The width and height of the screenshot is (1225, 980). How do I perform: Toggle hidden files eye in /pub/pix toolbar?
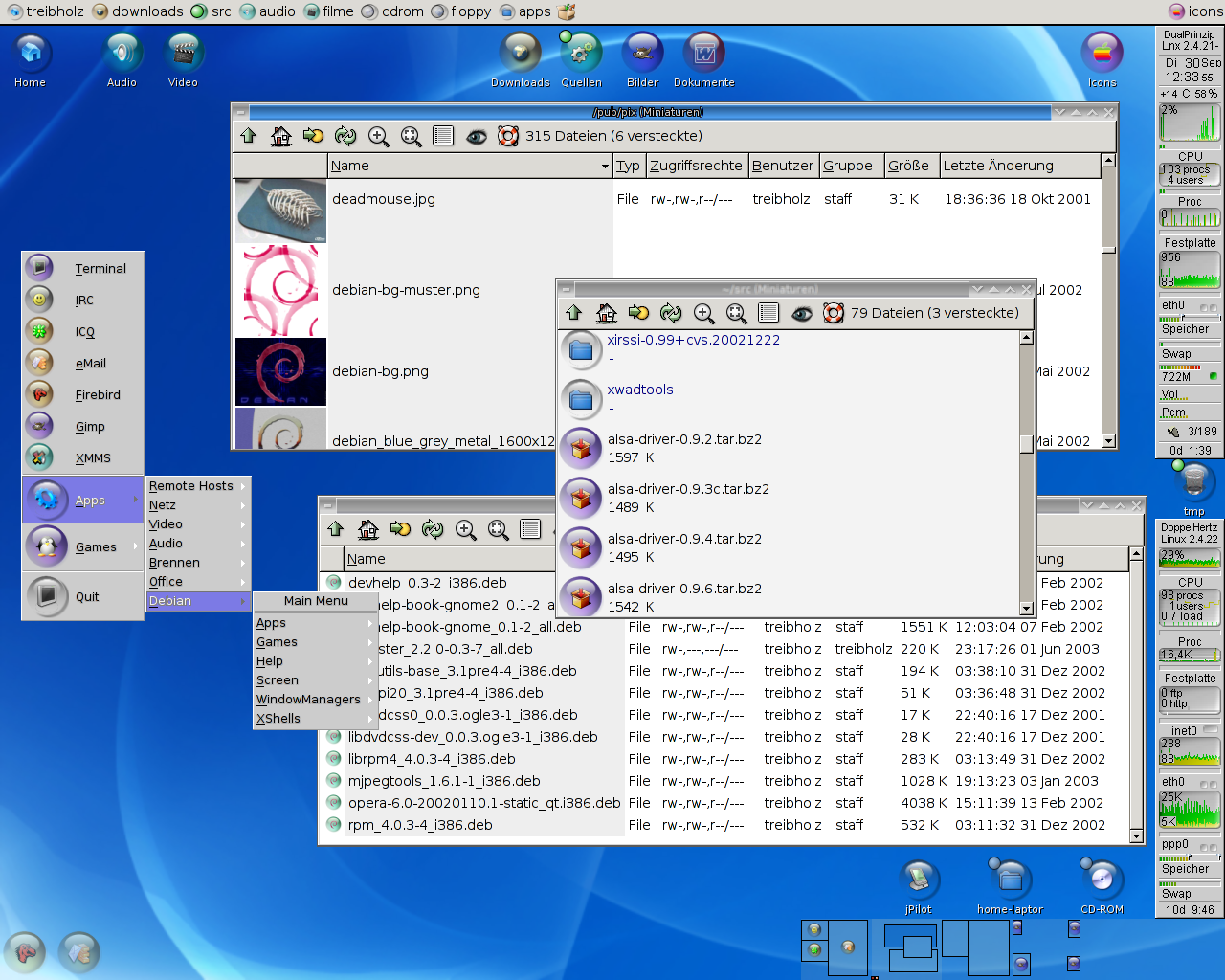coord(477,136)
